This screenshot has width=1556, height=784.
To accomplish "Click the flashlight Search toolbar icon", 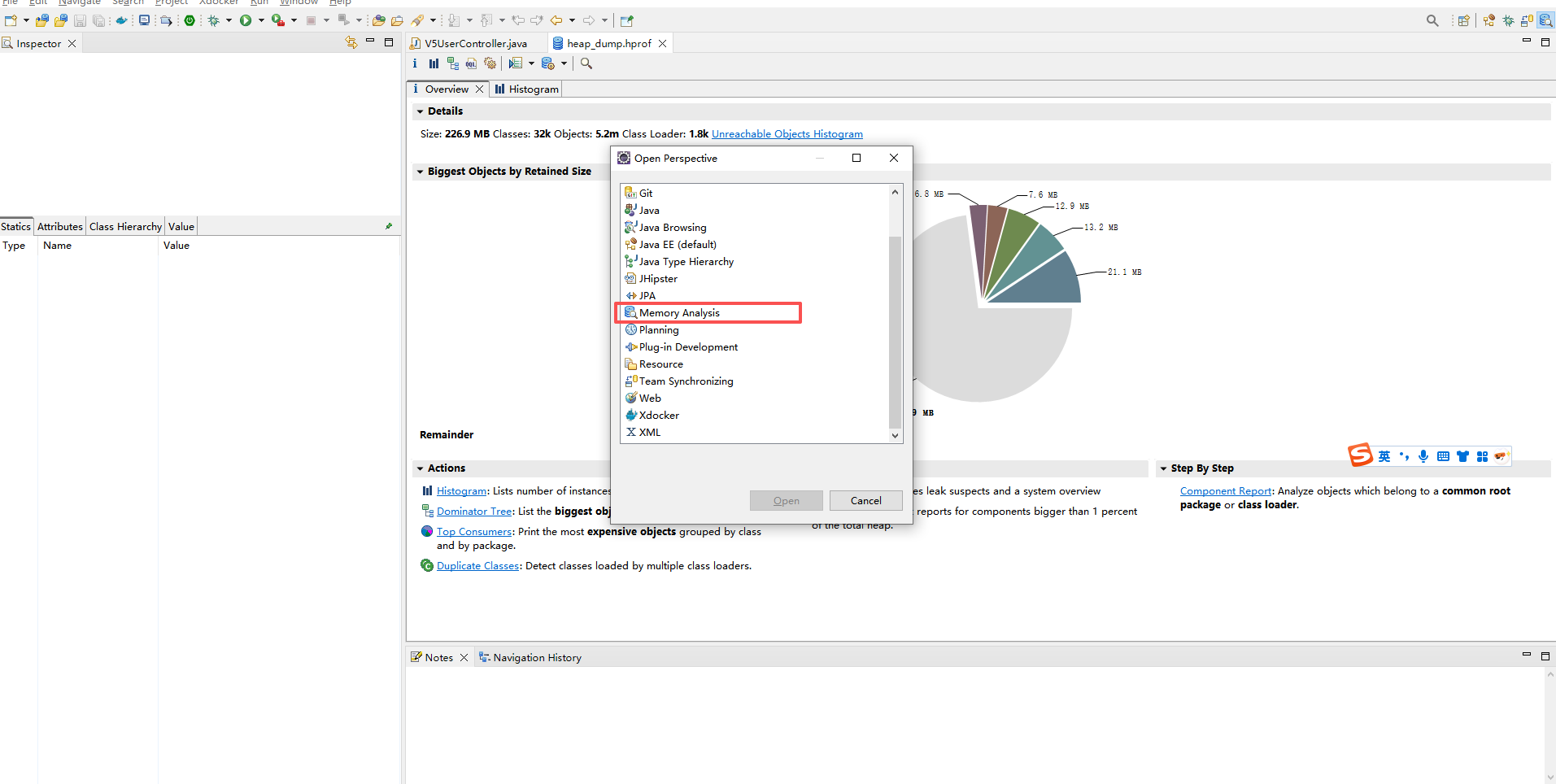I will click(x=416, y=20).
